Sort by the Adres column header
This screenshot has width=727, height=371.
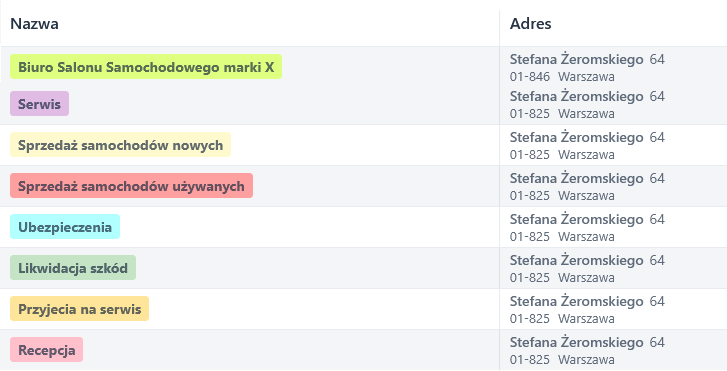click(530, 24)
